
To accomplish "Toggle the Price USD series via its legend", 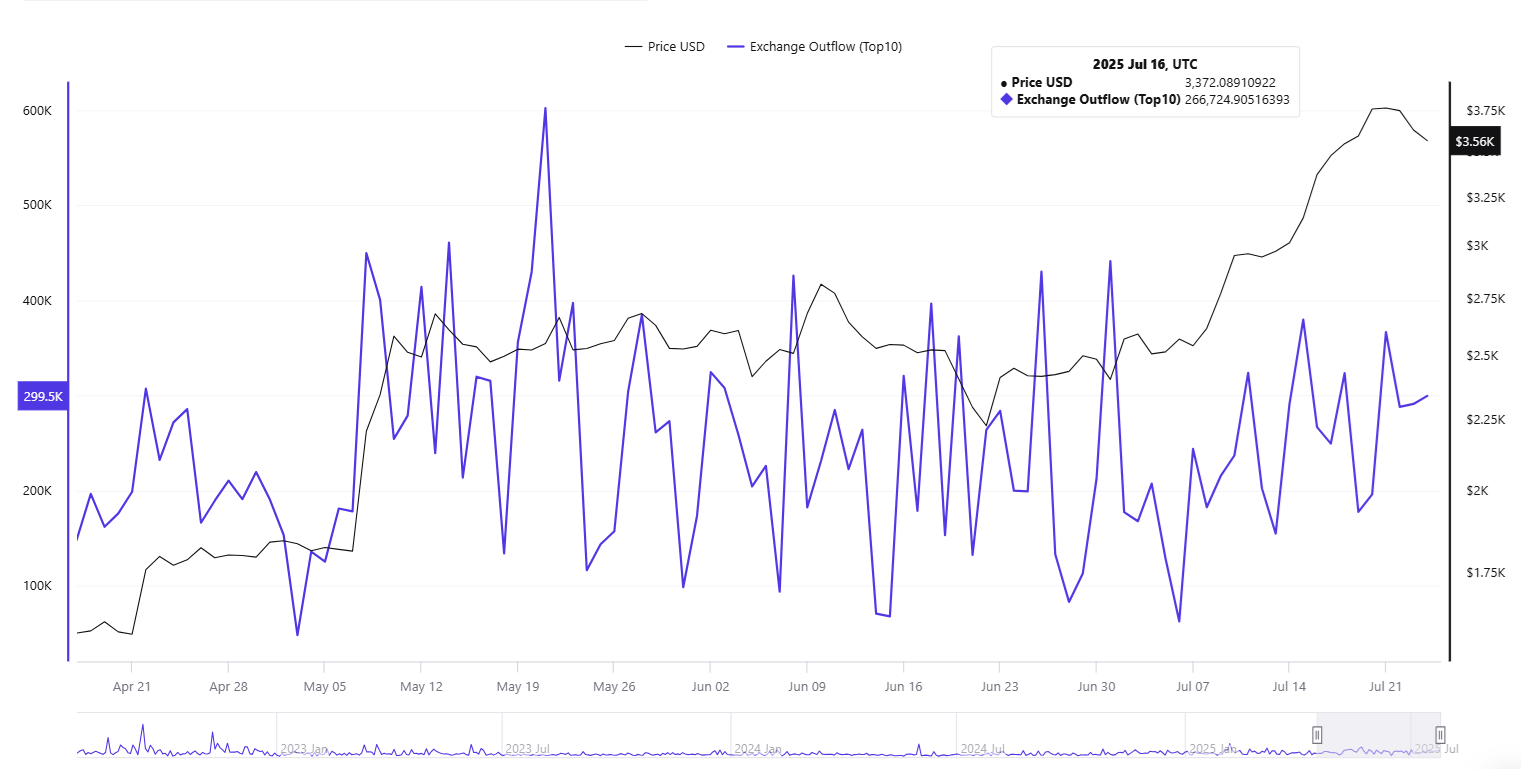I will 677,46.
